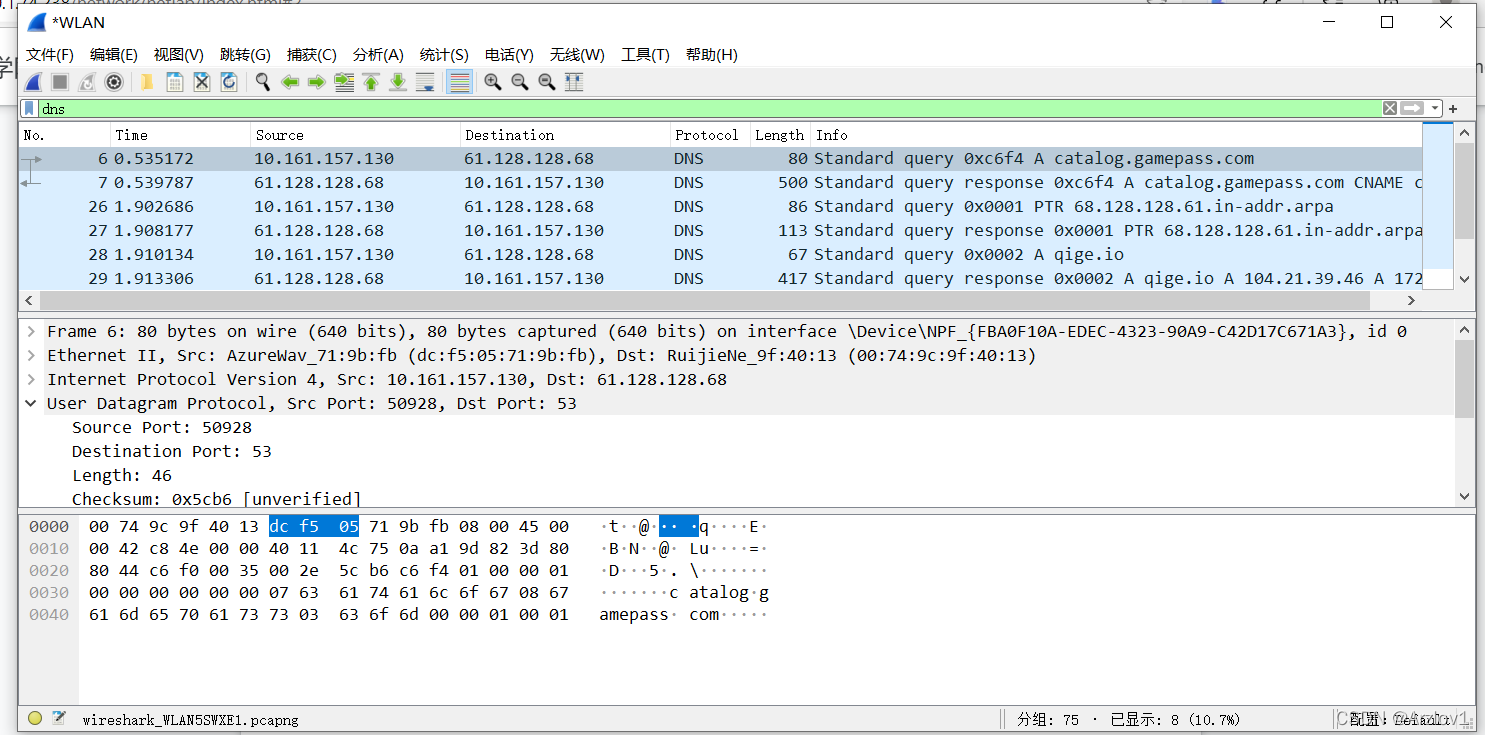Open capture options gear icon
Image resolution: width=1485 pixels, height=735 pixels.
click(114, 82)
